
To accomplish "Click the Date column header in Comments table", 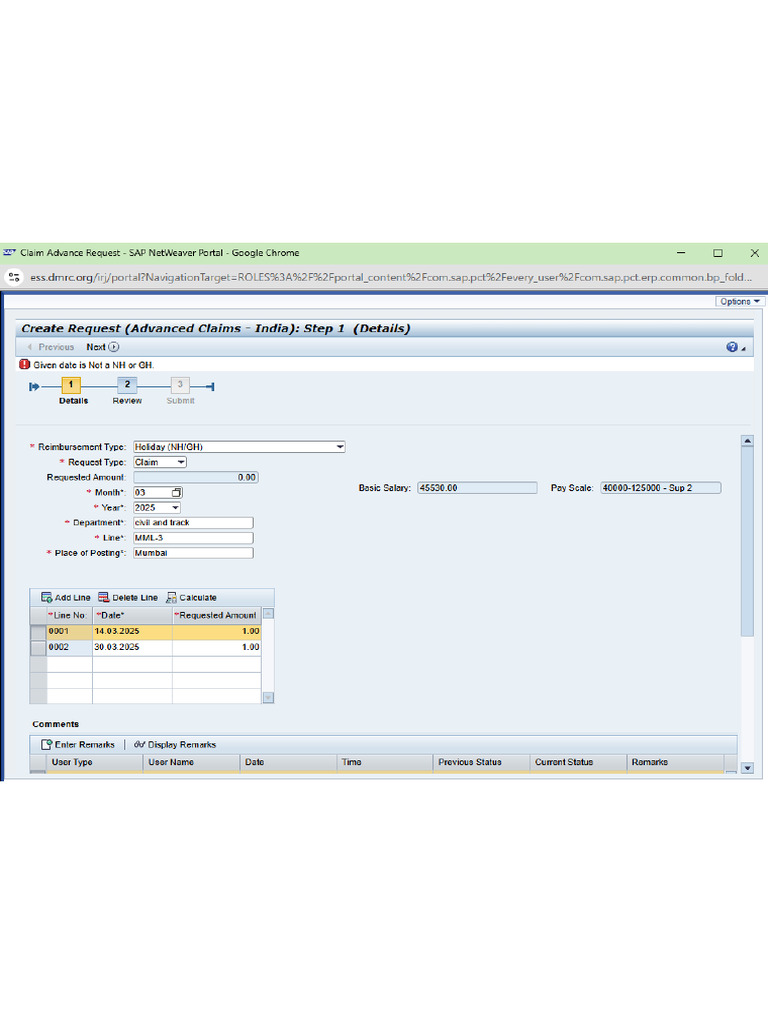I will pos(288,762).
